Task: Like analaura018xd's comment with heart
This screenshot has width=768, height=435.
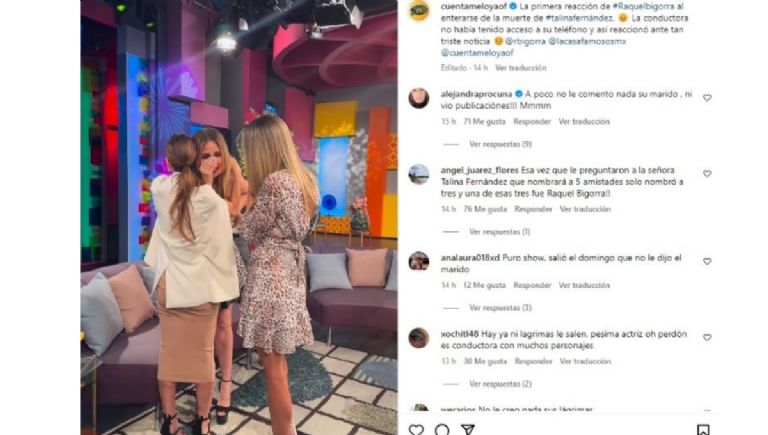Action: pyautogui.click(x=707, y=262)
